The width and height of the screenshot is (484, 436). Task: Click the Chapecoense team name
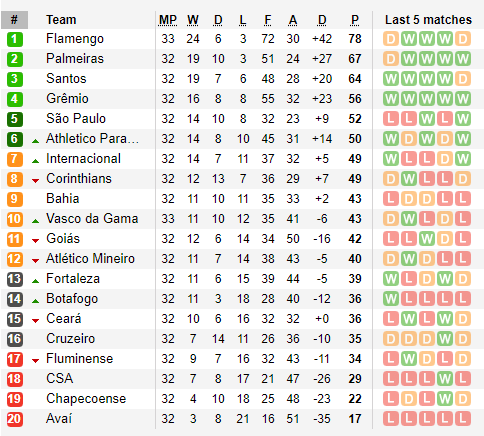(x=86, y=399)
